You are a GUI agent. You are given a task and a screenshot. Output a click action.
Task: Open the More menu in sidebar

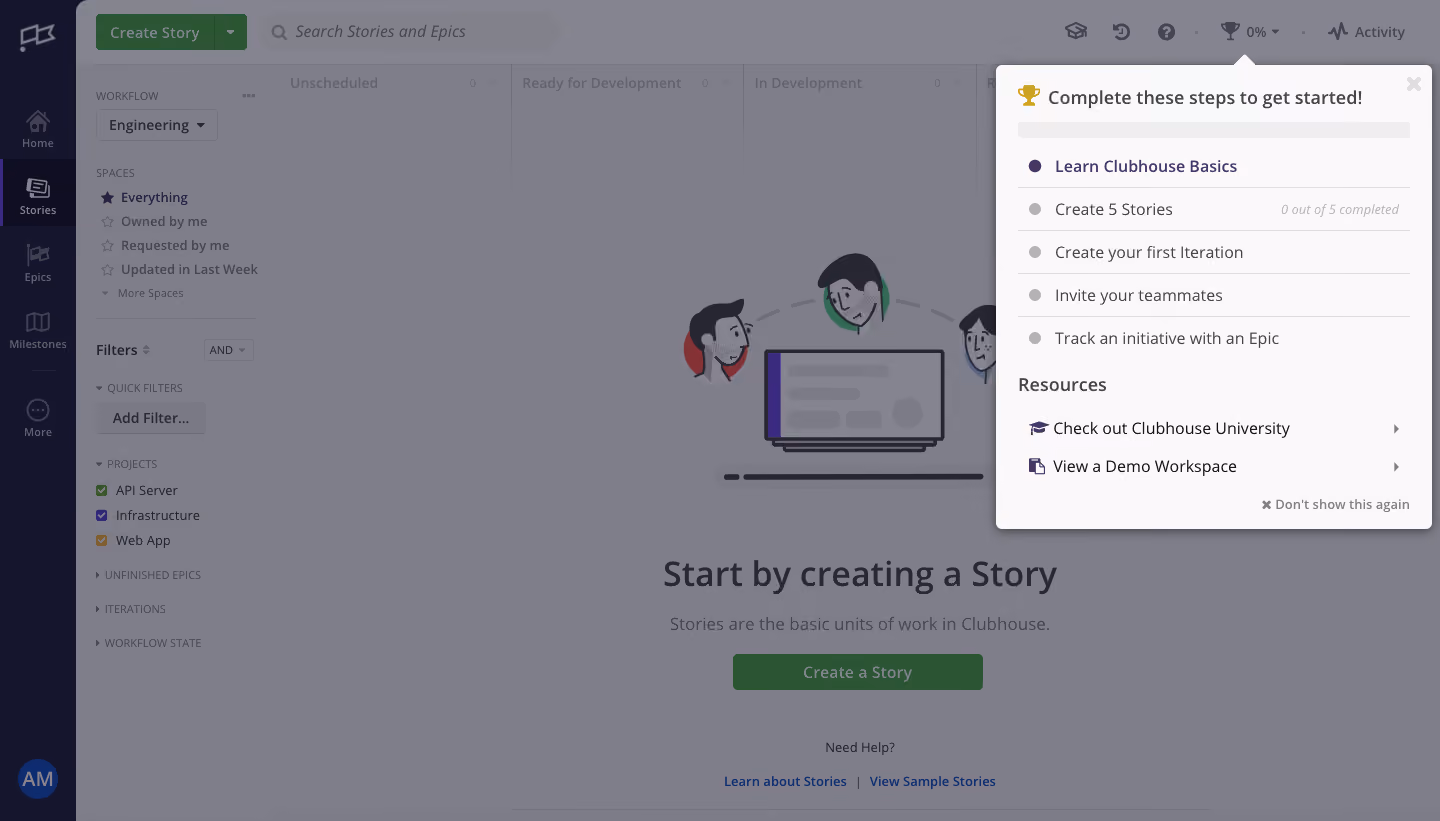tap(38, 418)
